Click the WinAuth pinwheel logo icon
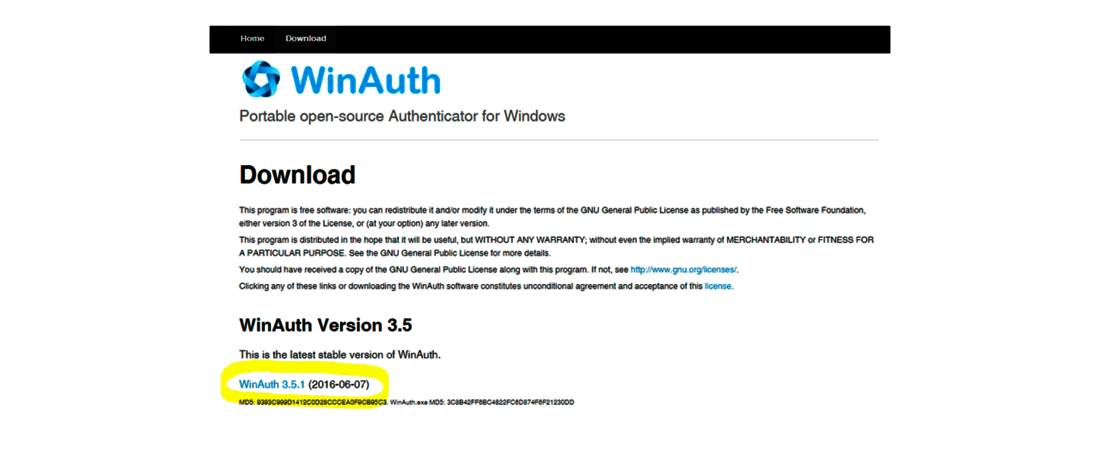 (x=262, y=79)
